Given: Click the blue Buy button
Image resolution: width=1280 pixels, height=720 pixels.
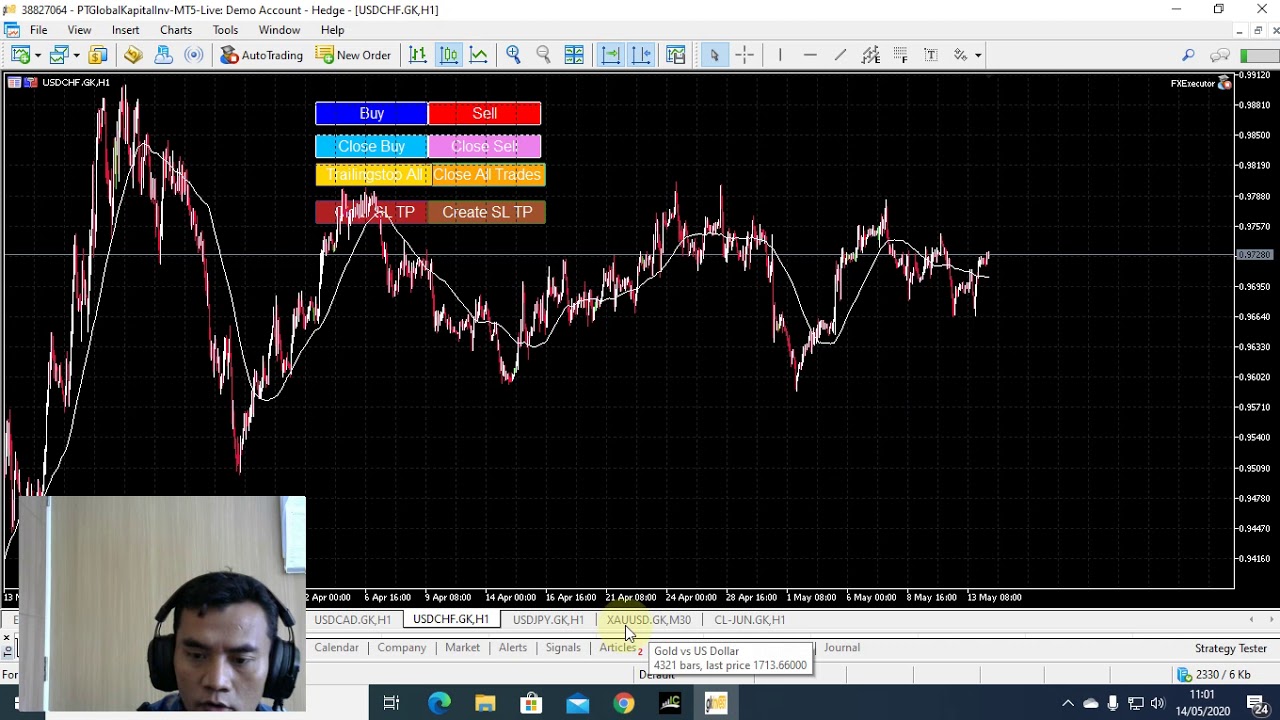Looking at the screenshot, I should 371,114.
